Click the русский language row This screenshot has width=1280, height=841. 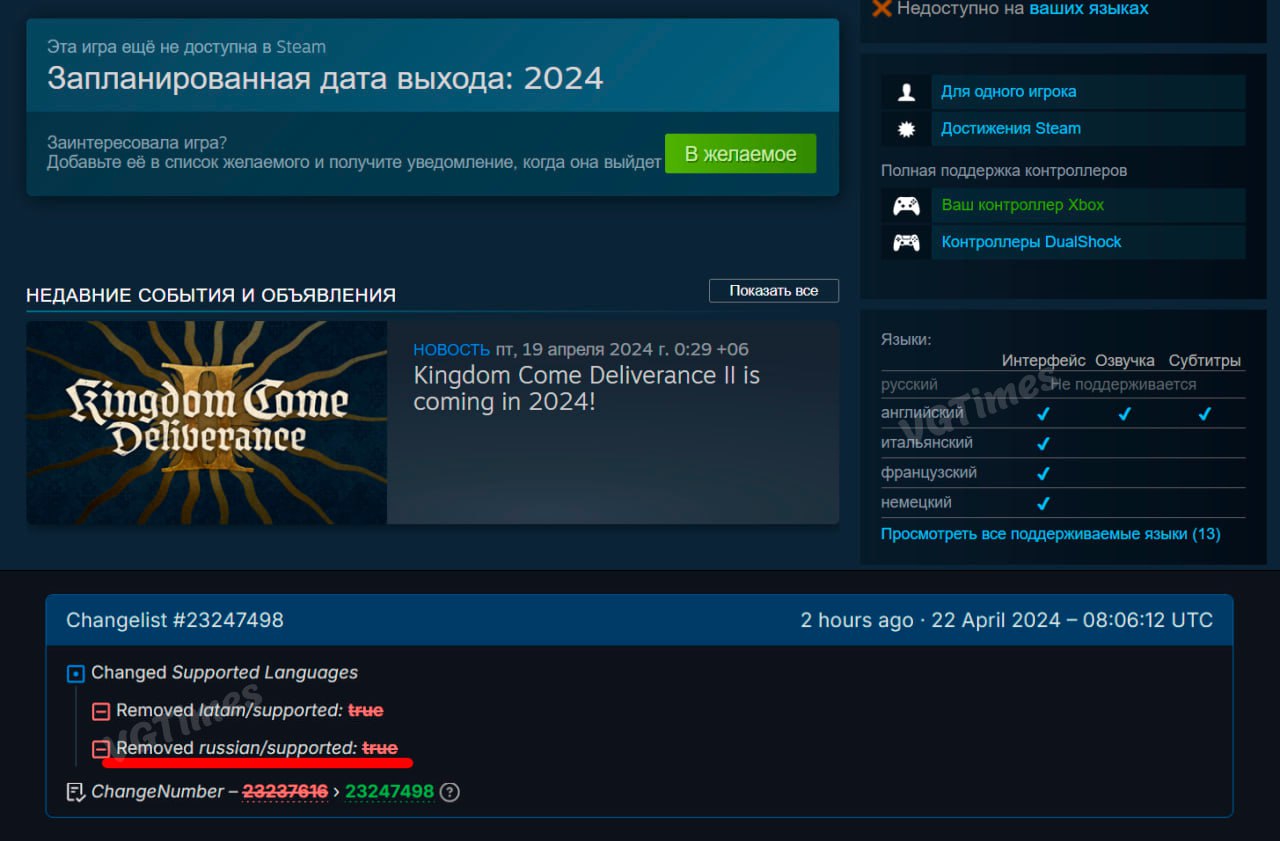coord(1063,385)
